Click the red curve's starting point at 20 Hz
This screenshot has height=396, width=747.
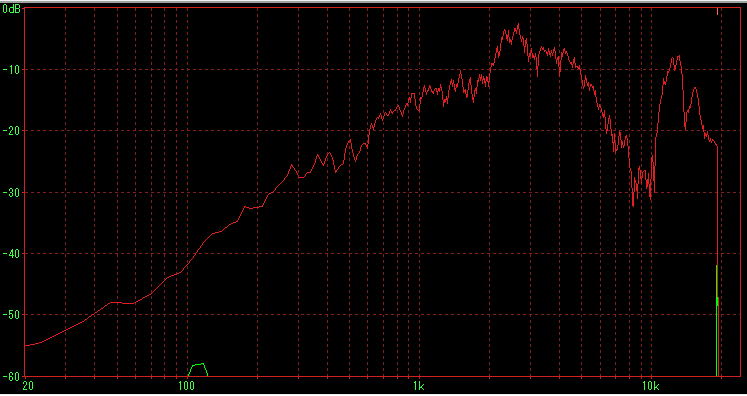tap(26, 345)
